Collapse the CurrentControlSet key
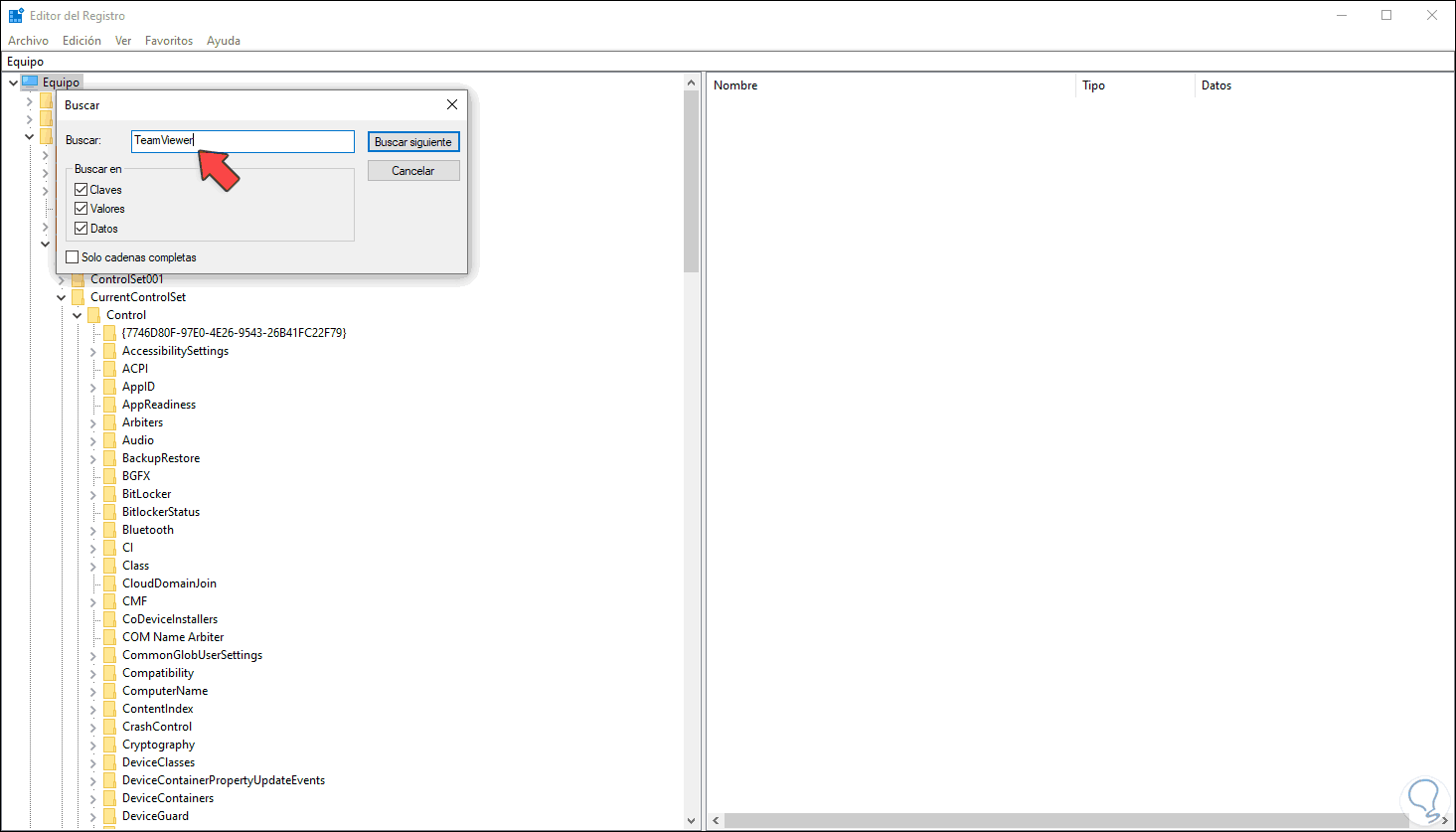Screen dimensions: 1456x832 coord(62,297)
